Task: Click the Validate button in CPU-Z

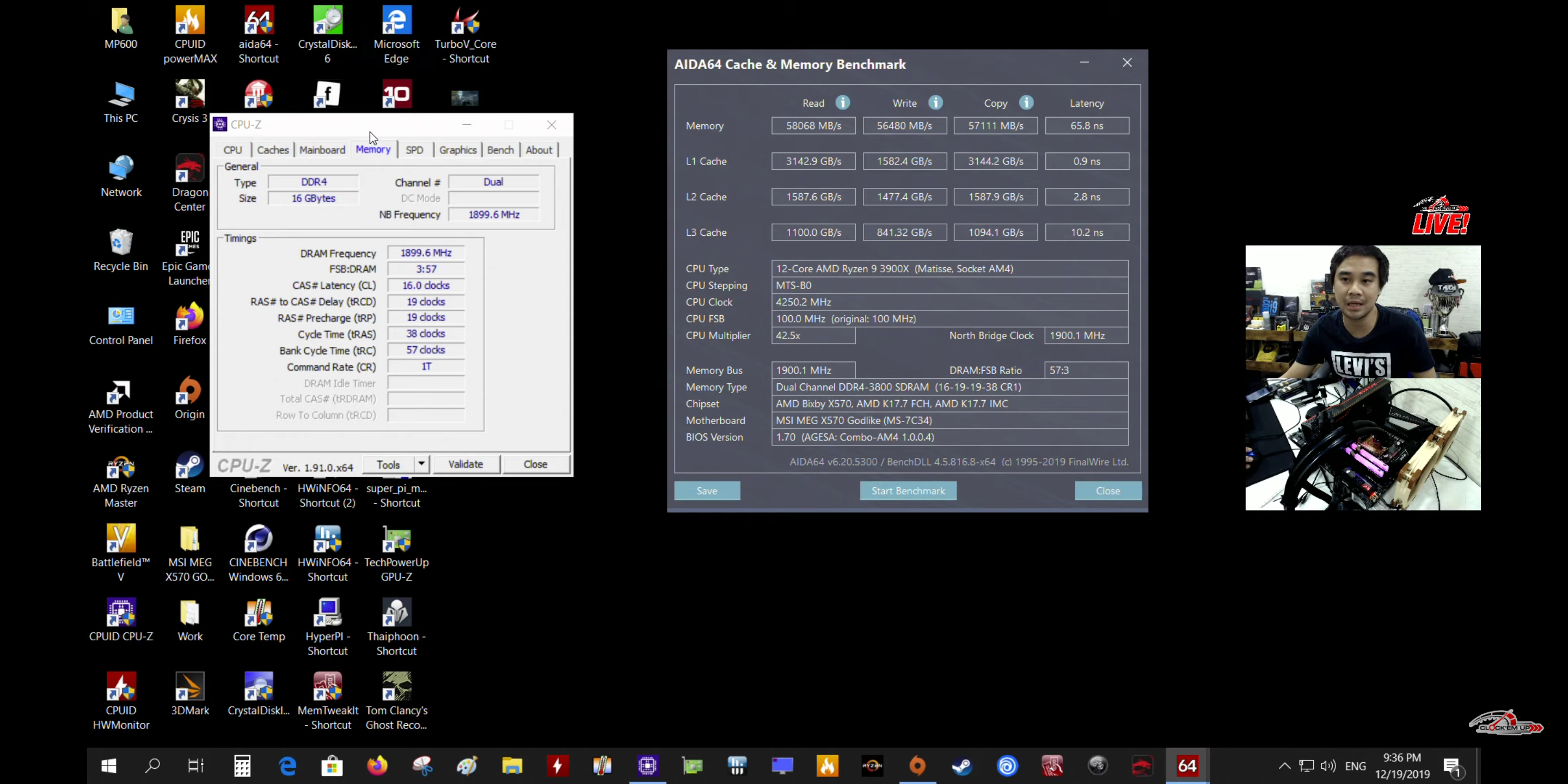Action: coord(465,464)
